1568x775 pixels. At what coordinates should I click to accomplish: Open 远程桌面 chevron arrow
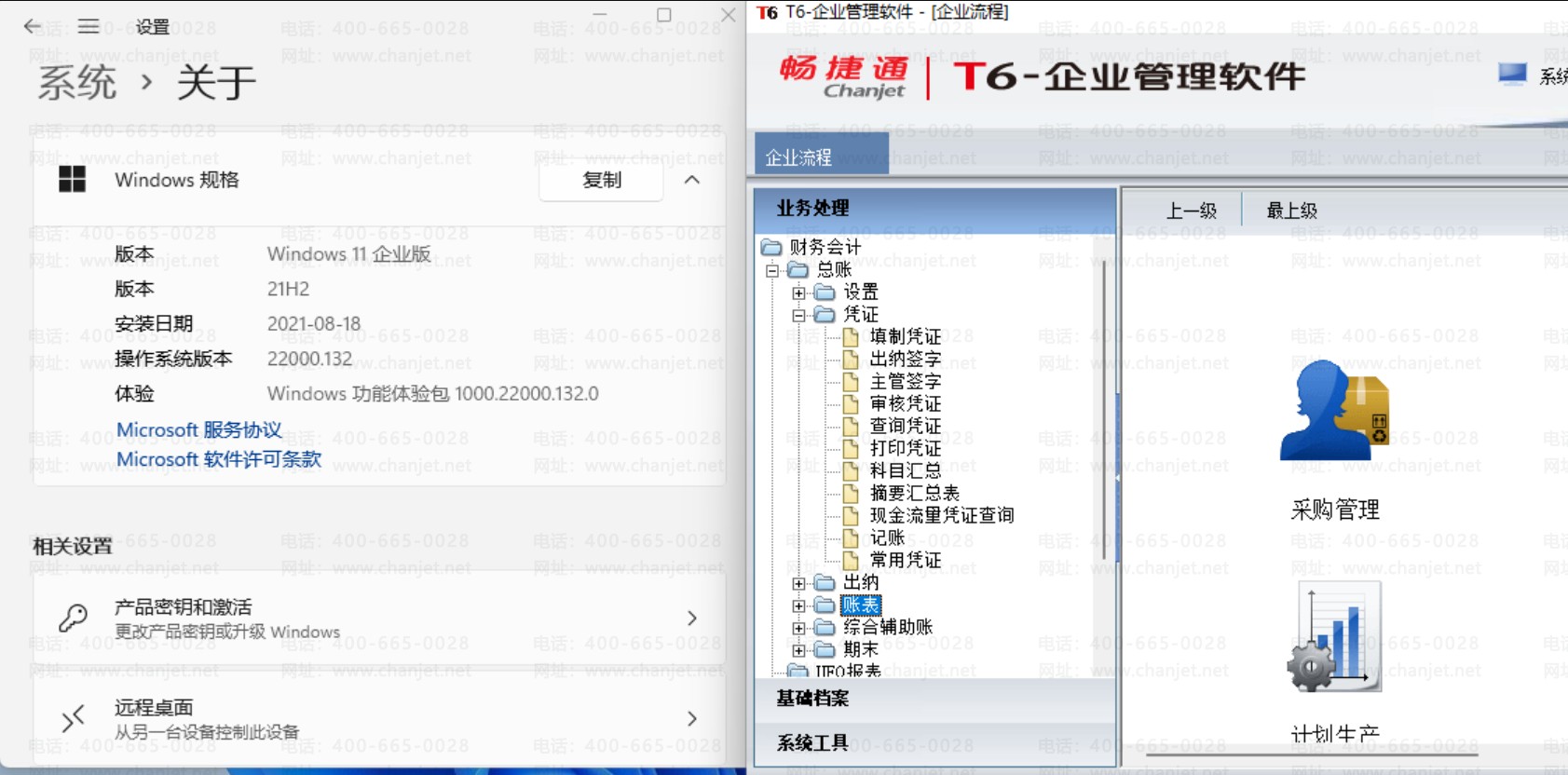click(692, 718)
